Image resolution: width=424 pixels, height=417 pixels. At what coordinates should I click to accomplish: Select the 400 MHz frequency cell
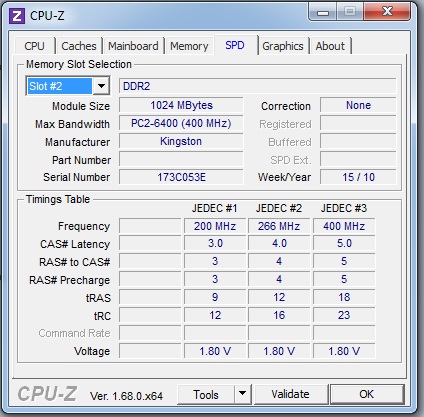pyautogui.click(x=344, y=226)
